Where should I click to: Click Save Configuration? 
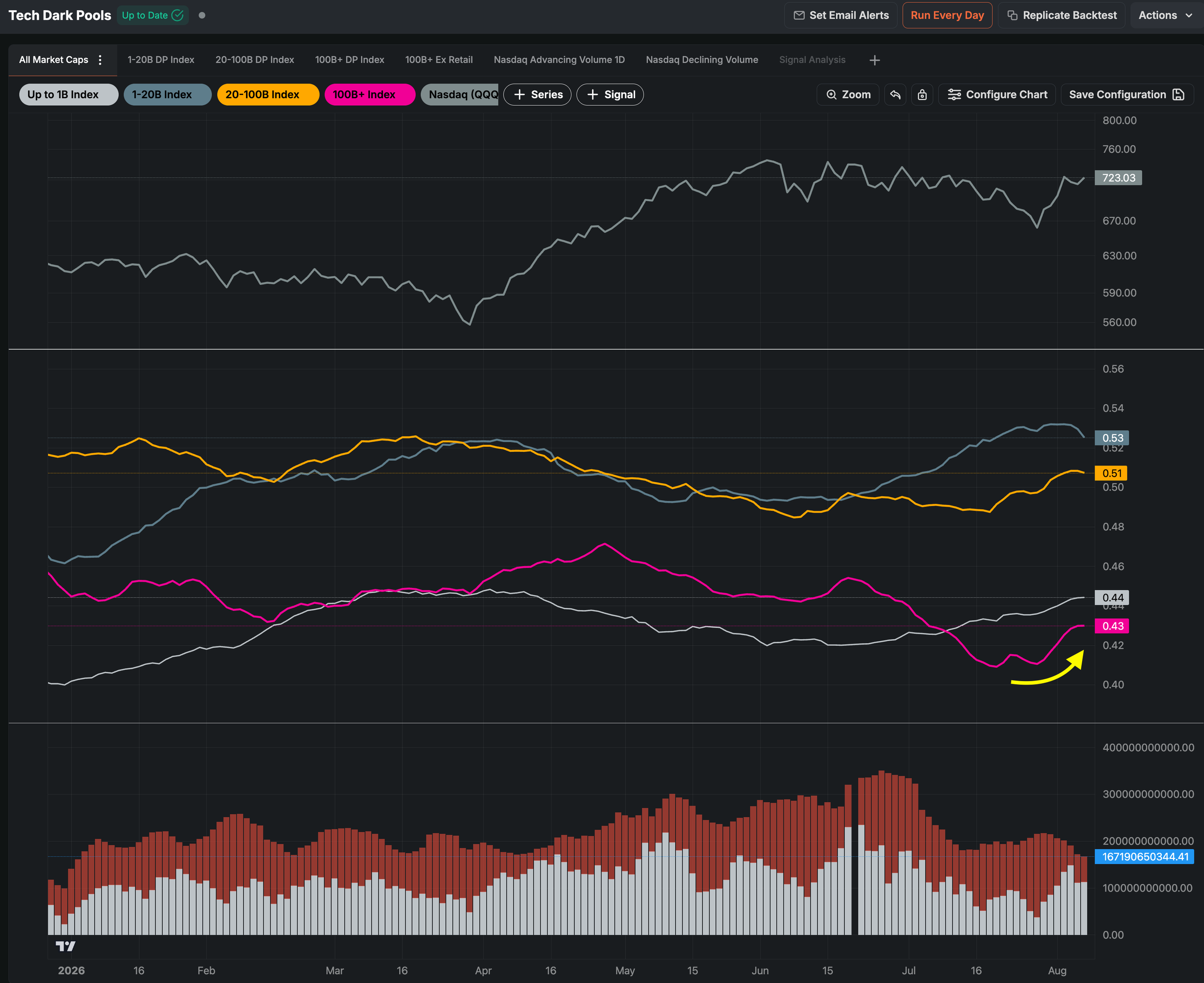coord(1127,94)
